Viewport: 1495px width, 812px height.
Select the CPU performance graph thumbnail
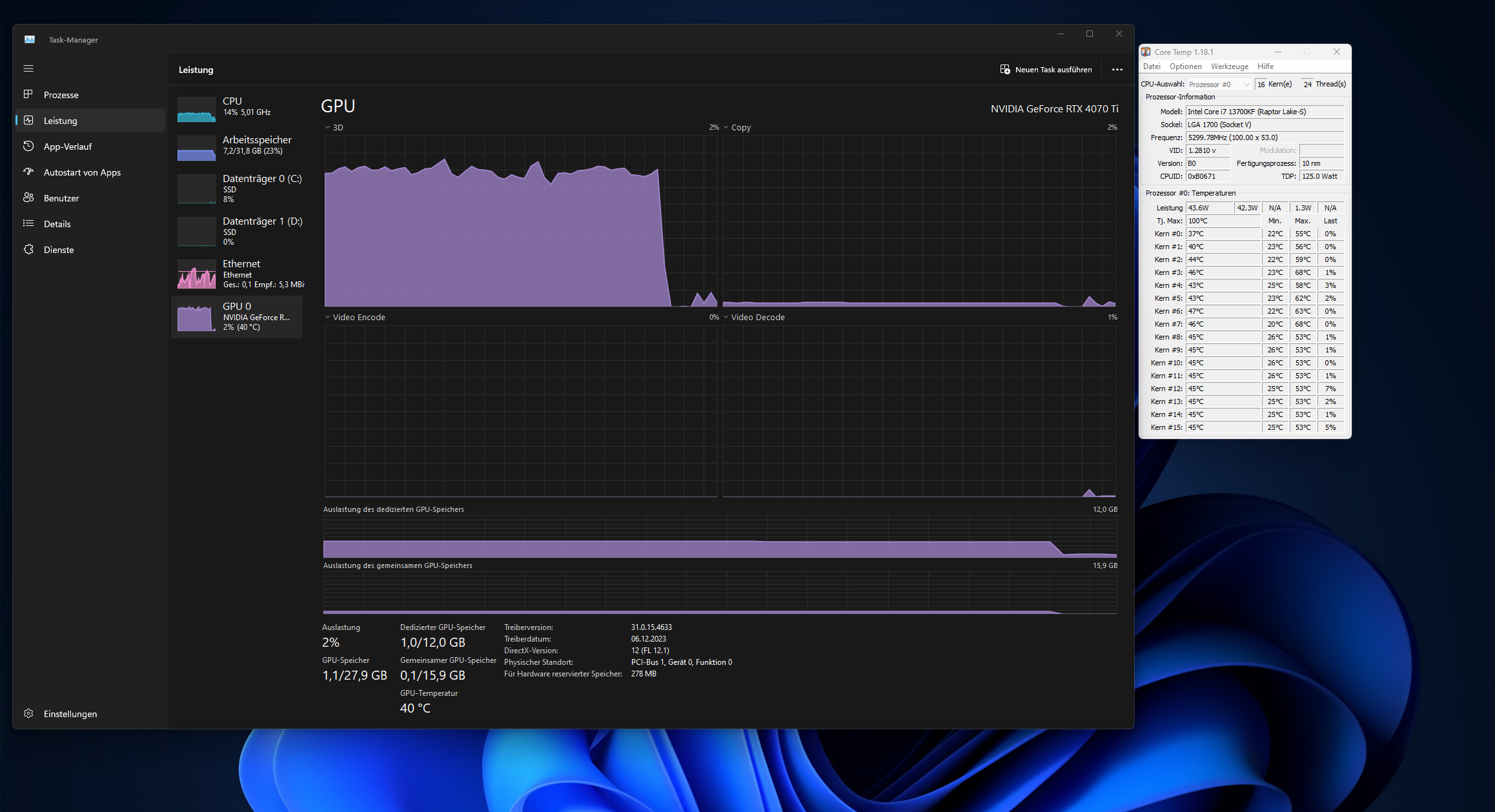point(196,109)
